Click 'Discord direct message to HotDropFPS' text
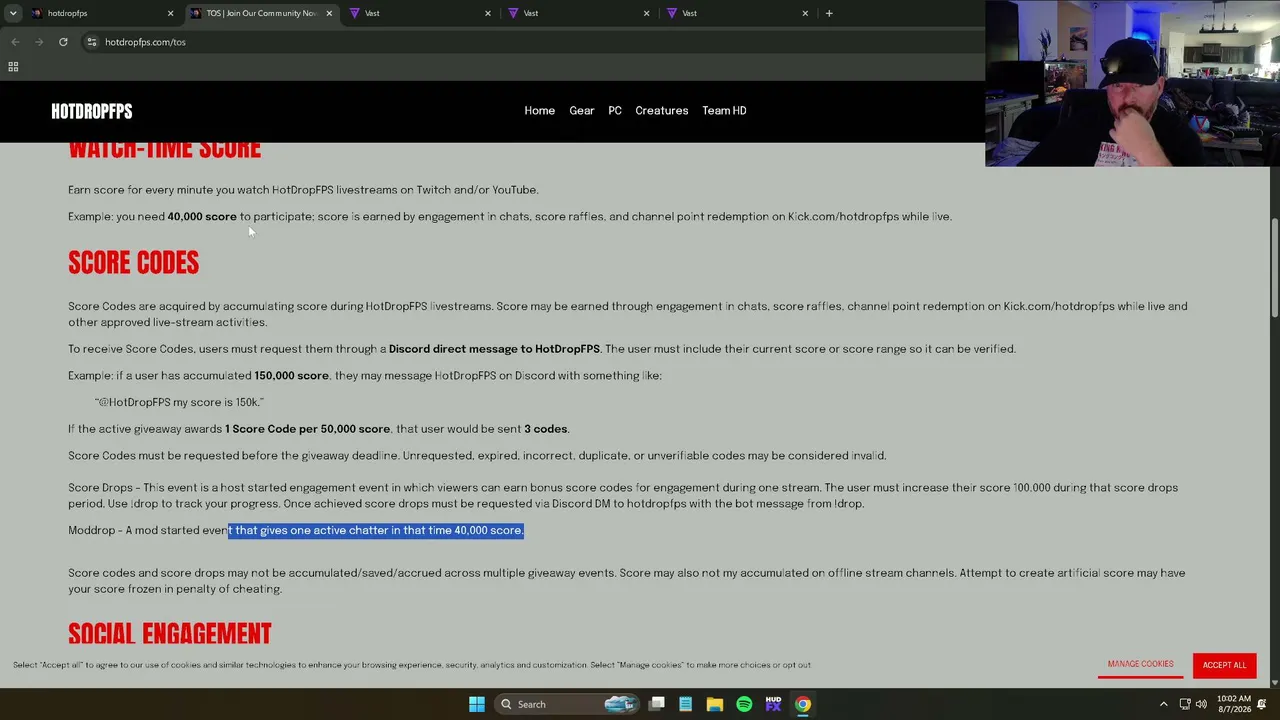Image resolution: width=1280 pixels, height=720 pixels. (494, 349)
